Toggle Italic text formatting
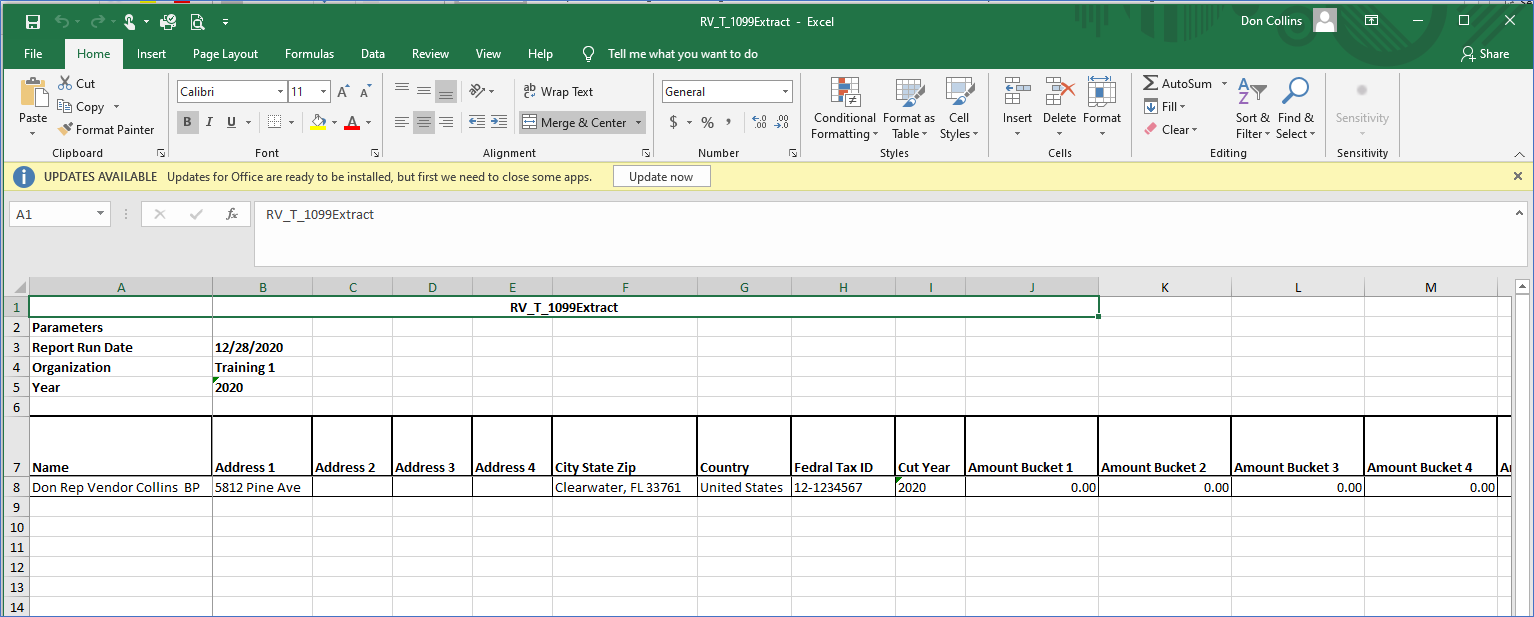This screenshot has width=1534, height=617. coord(209,122)
